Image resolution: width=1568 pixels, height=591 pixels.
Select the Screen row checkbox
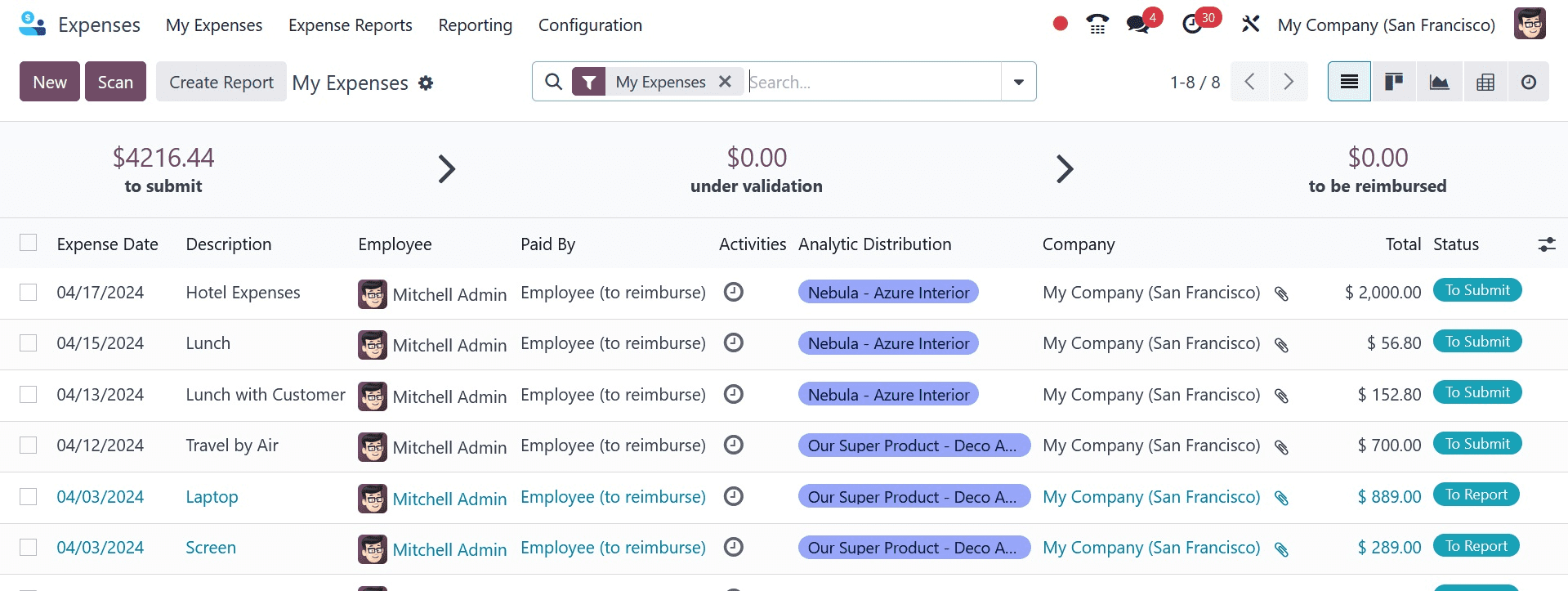(29, 548)
